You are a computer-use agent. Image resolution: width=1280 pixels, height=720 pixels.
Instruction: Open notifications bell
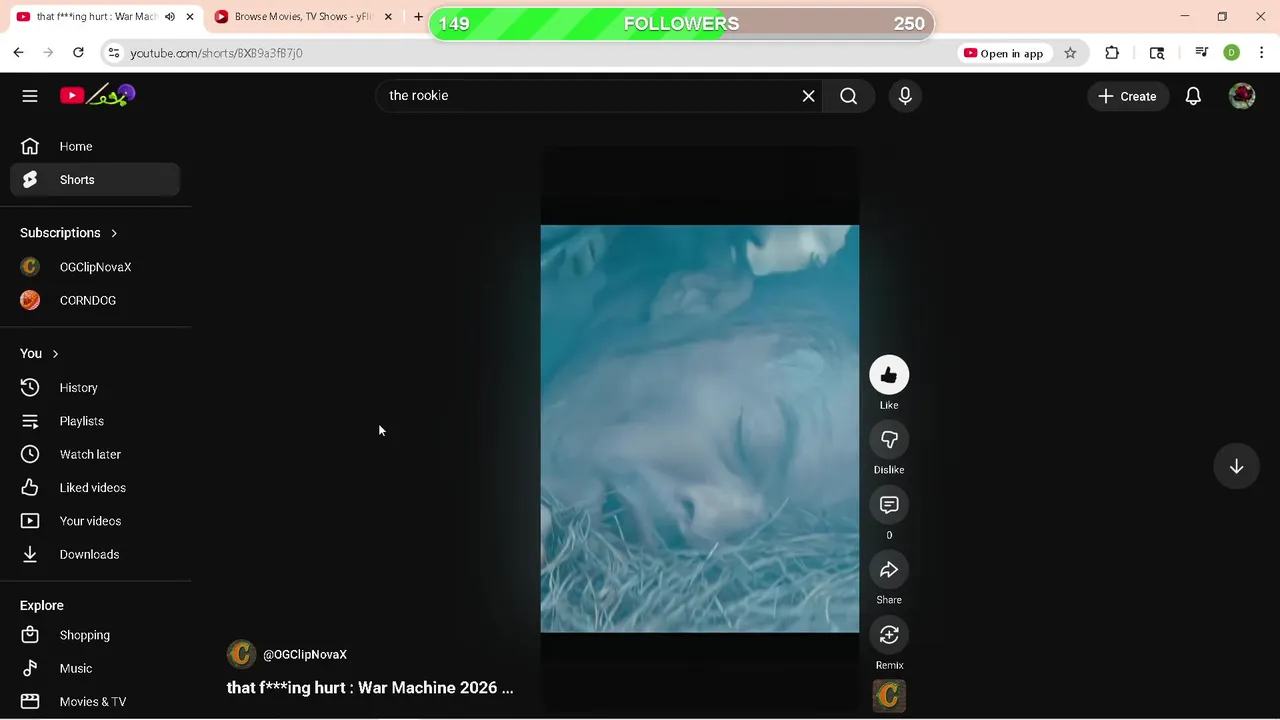[x=1193, y=96]
